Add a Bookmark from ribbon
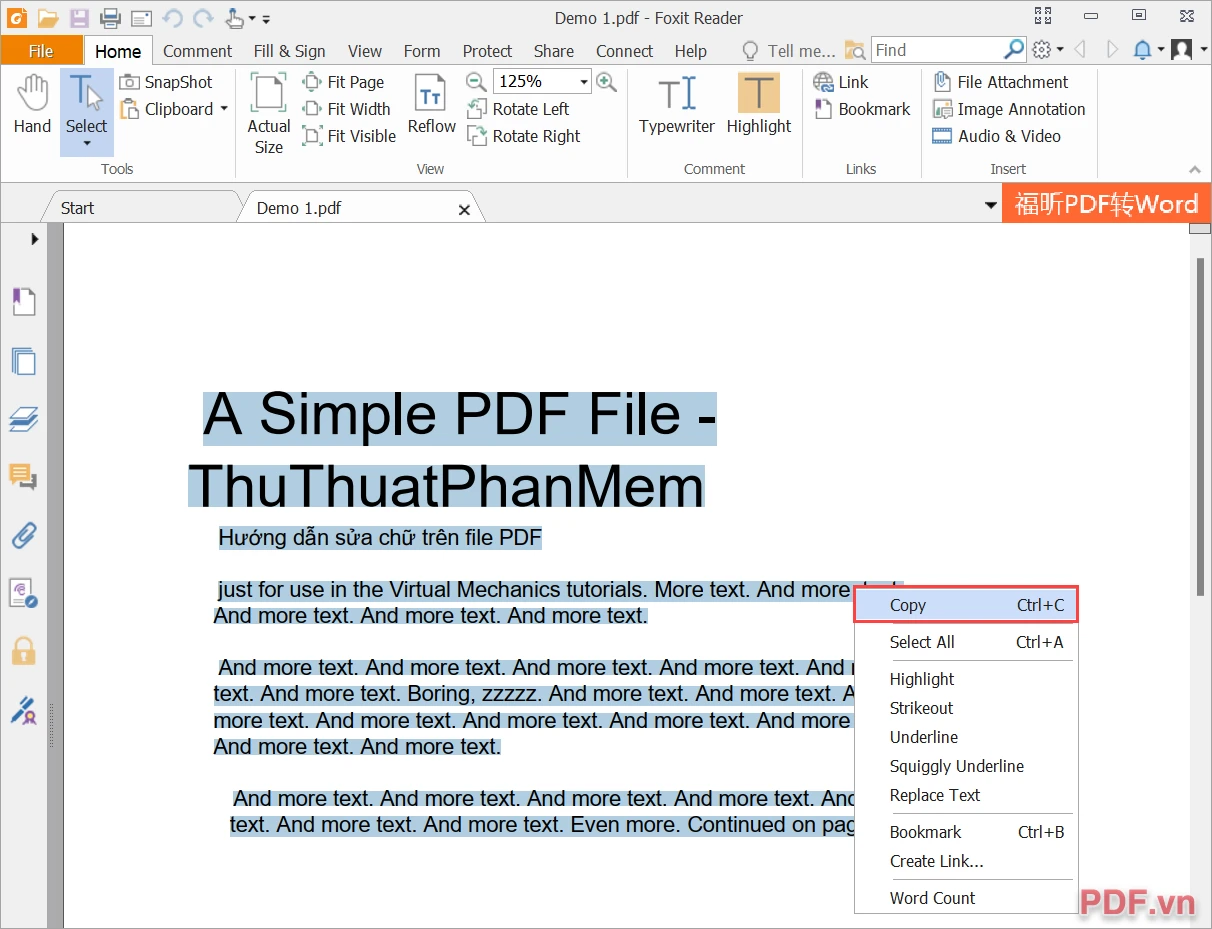Screen dimensions: 1212x929 pyautogui.click(x=862, y=109)
